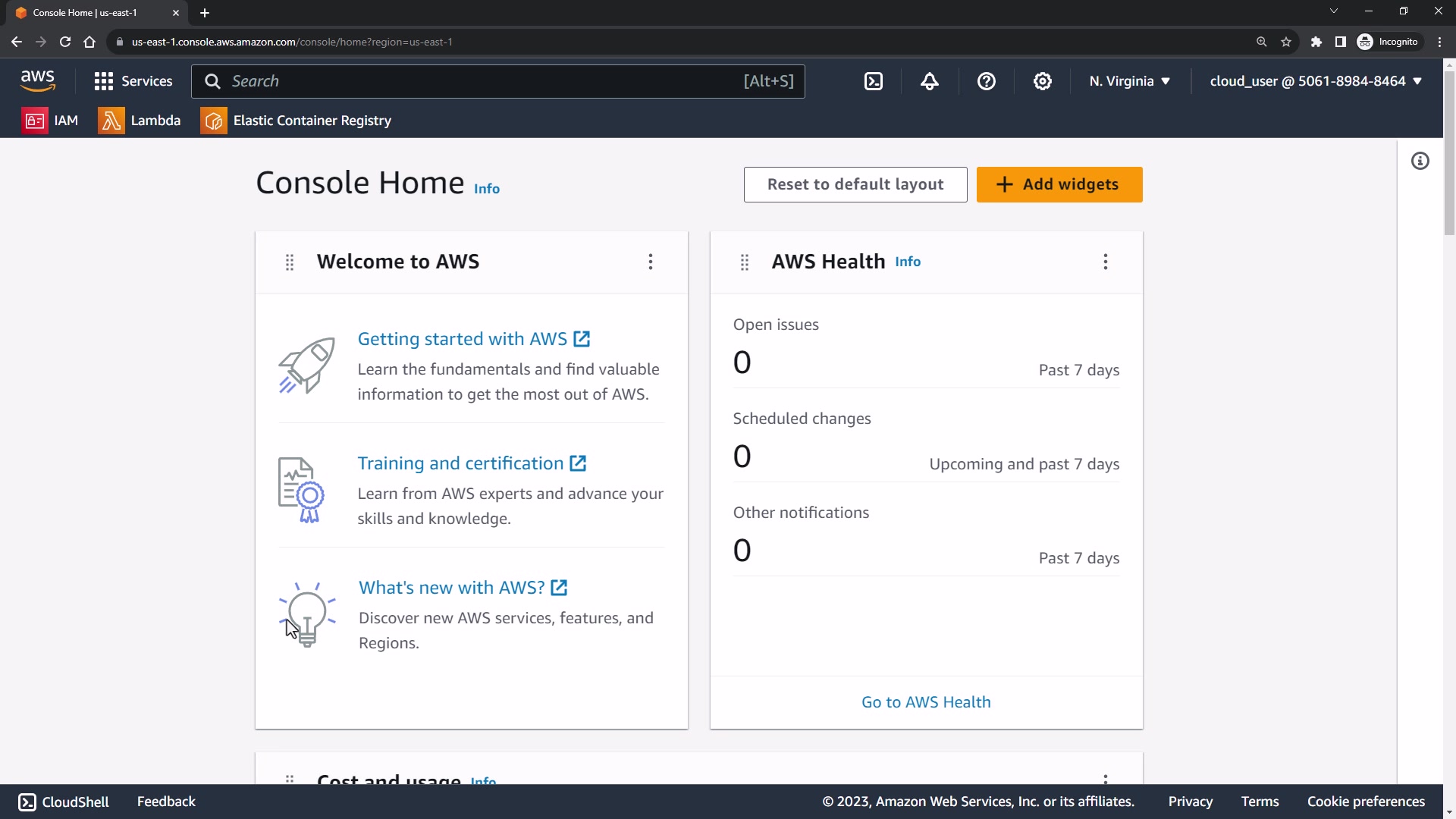Open settings gear in AWS navbar
Screen dimensions: 1456x819
pyautogui.click(x=1043, y=81)
